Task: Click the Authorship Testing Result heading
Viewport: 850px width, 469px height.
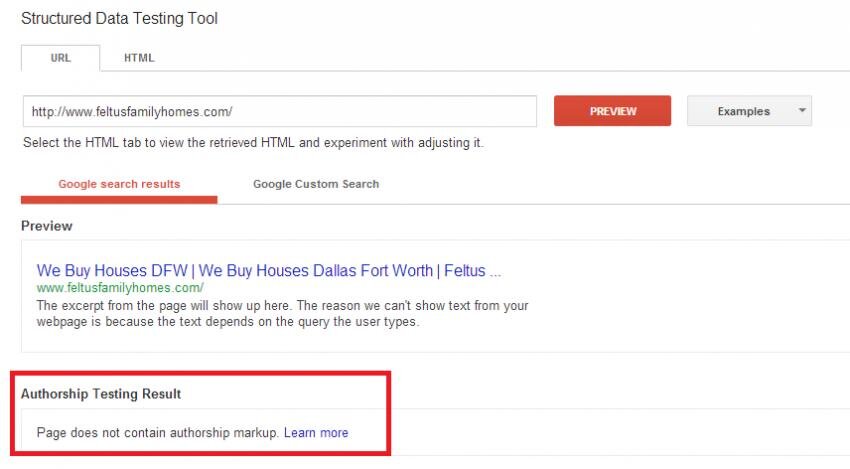Action: [x=101, y=394]
